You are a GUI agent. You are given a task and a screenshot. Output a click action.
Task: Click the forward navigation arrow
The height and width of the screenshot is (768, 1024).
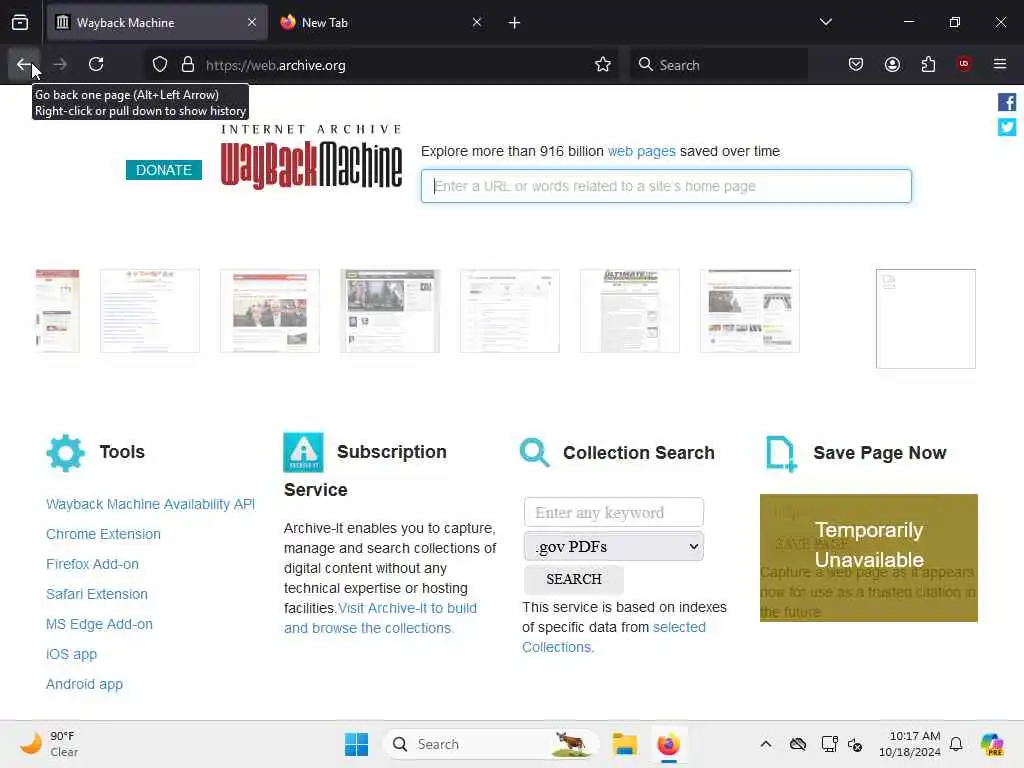click(x=60, y=64)
